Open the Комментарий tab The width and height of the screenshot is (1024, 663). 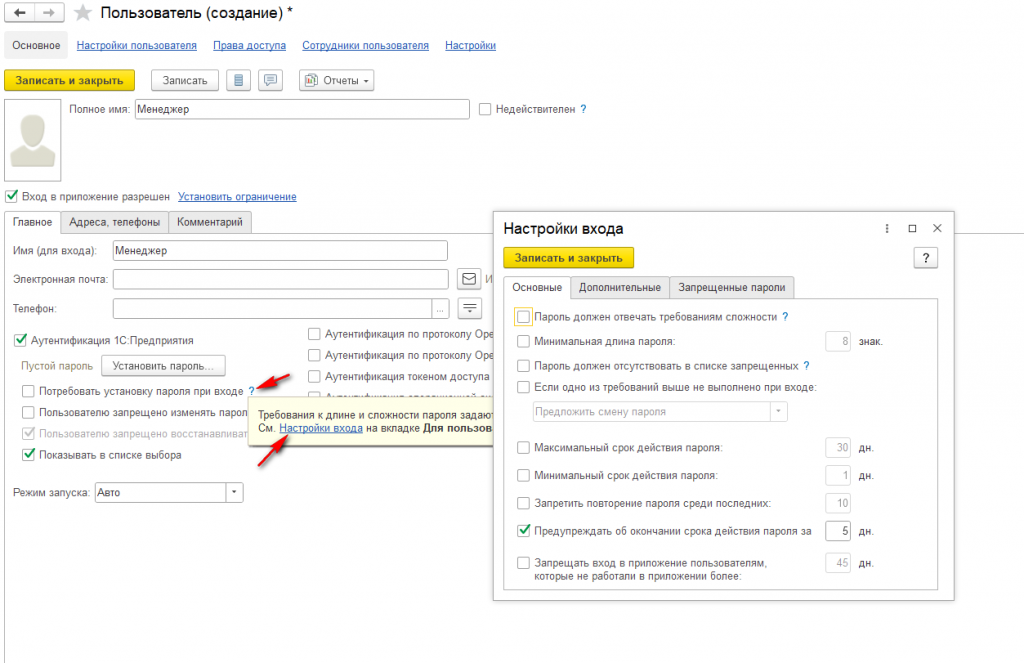coord(210,222)
